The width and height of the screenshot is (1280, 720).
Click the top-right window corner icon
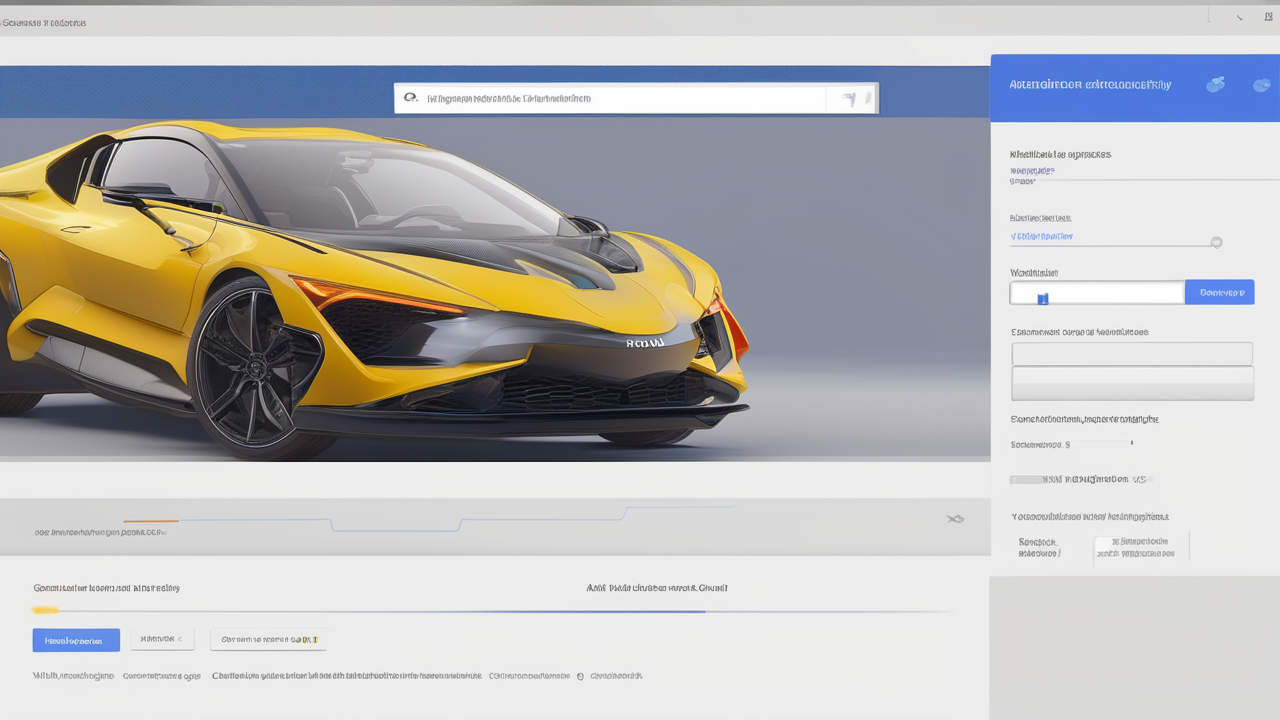click(1268, 16)
